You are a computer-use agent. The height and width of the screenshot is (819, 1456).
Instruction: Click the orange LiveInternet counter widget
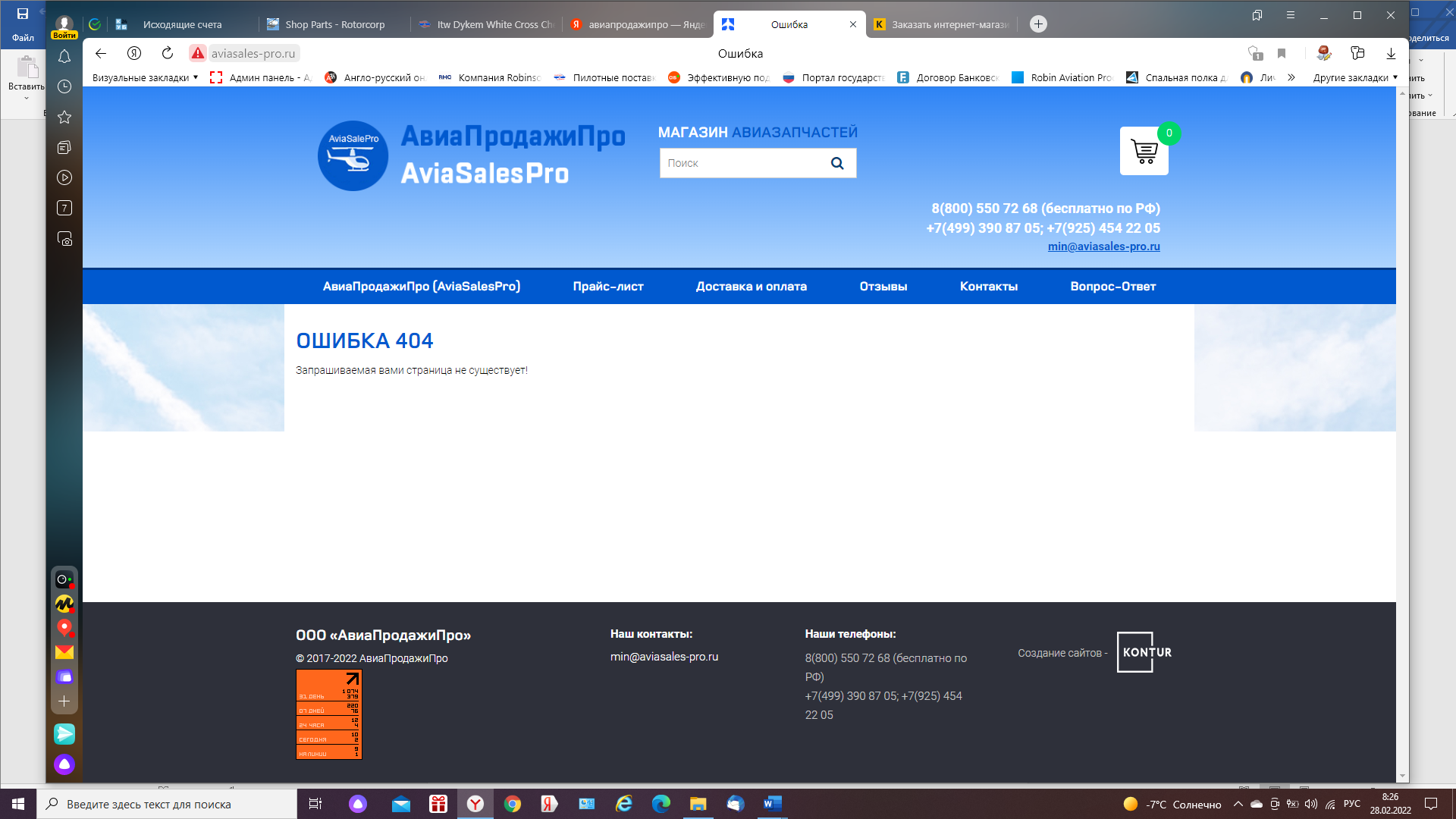coord(329,714)
